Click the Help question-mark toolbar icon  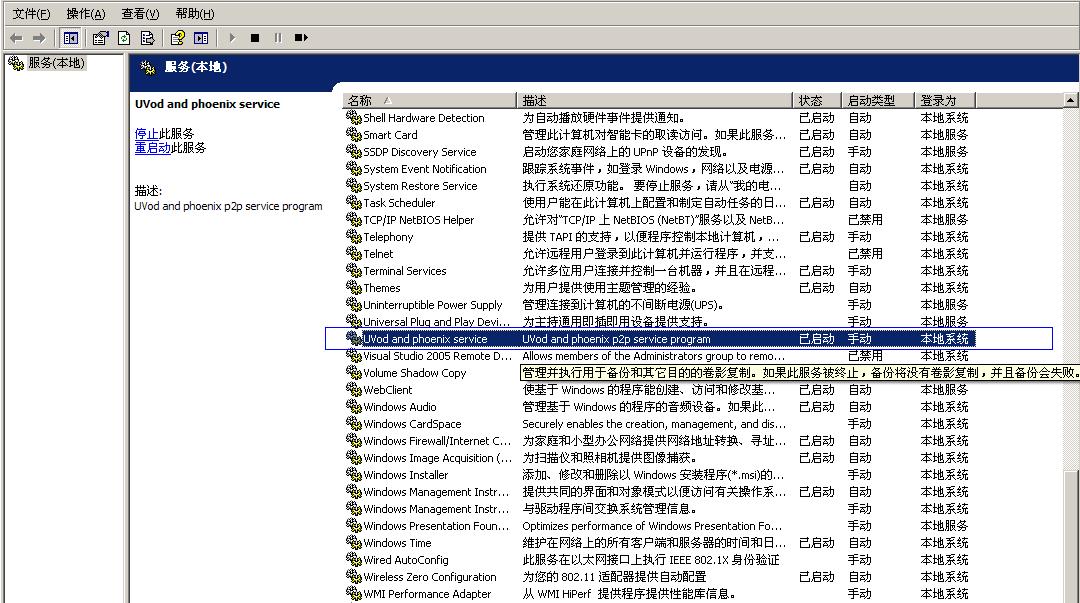(178, 38)
